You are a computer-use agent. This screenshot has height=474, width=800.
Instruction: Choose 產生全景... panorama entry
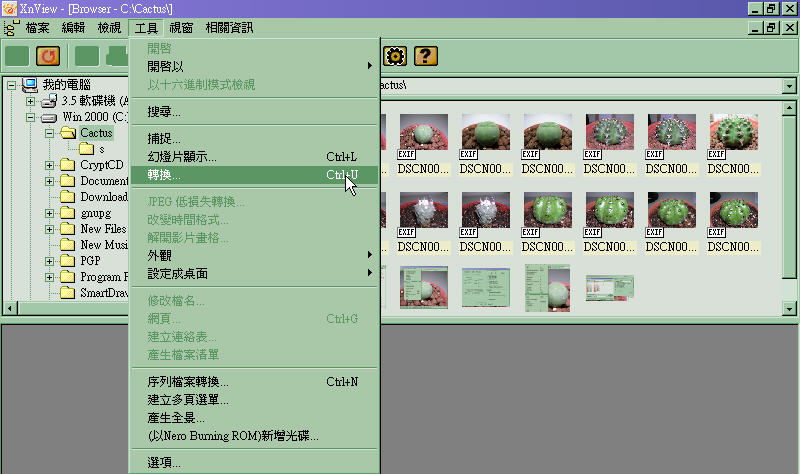255,418
